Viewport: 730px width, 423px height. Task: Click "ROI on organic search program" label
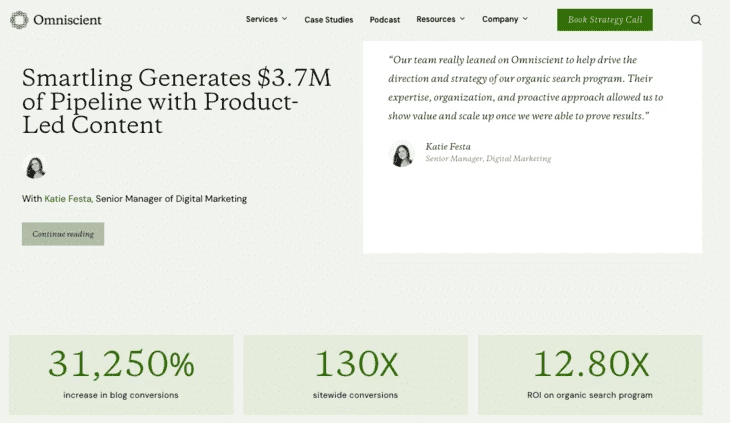[x=590, y=395]
